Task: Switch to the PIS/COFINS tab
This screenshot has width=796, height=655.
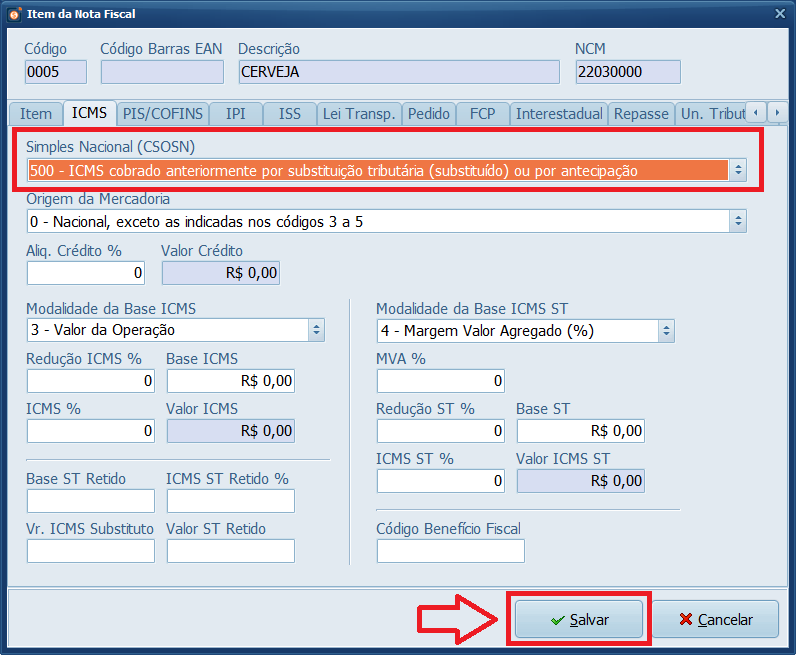Action: (x=162, y=114)
